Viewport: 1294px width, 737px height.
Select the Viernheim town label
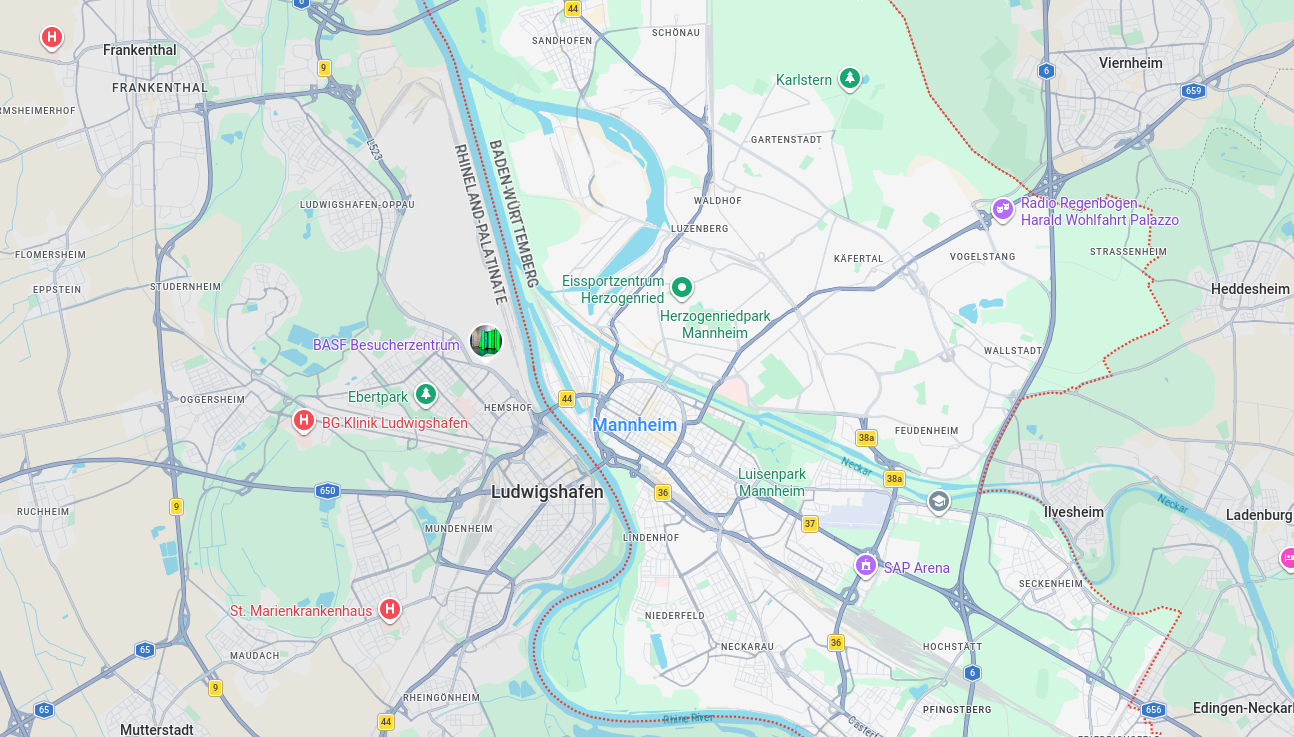(1131, 63)
